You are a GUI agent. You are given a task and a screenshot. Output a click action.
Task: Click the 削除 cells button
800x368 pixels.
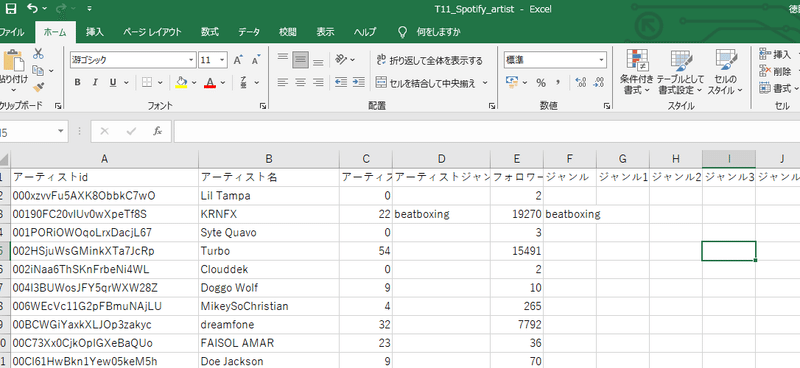776,71
